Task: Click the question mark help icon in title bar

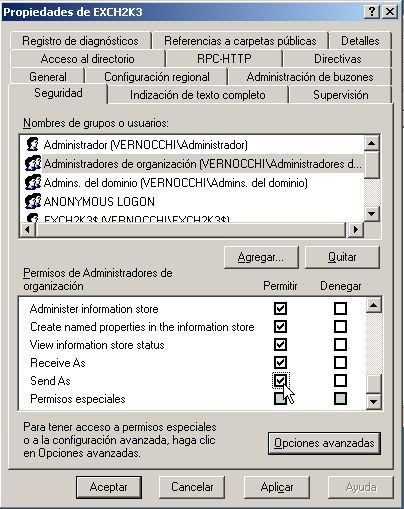Action: click(372, 12)
